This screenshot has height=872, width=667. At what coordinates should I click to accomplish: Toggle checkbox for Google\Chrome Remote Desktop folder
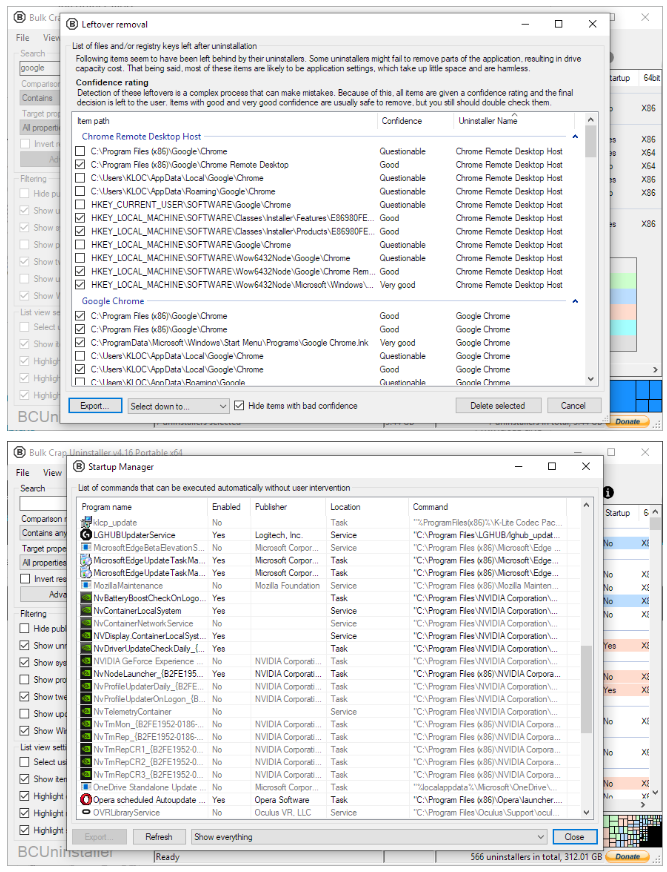coord(80,165)
